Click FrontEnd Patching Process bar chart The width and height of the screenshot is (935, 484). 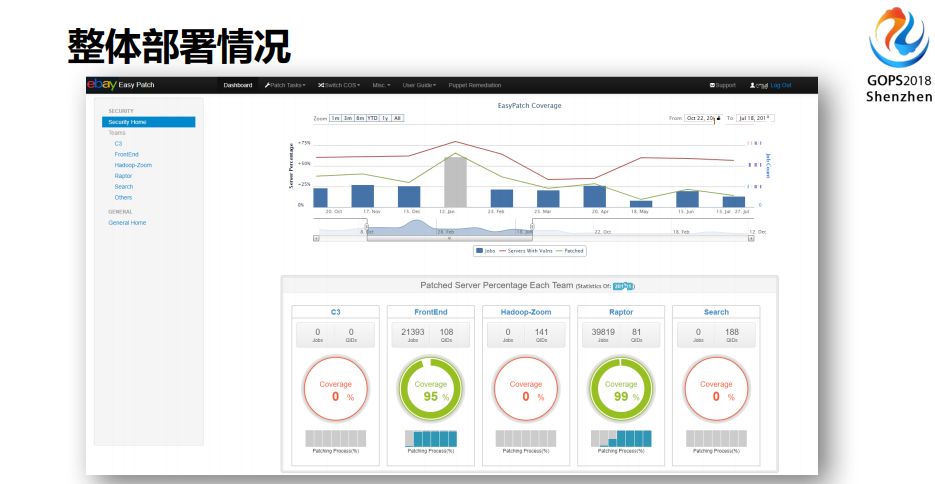431,439
